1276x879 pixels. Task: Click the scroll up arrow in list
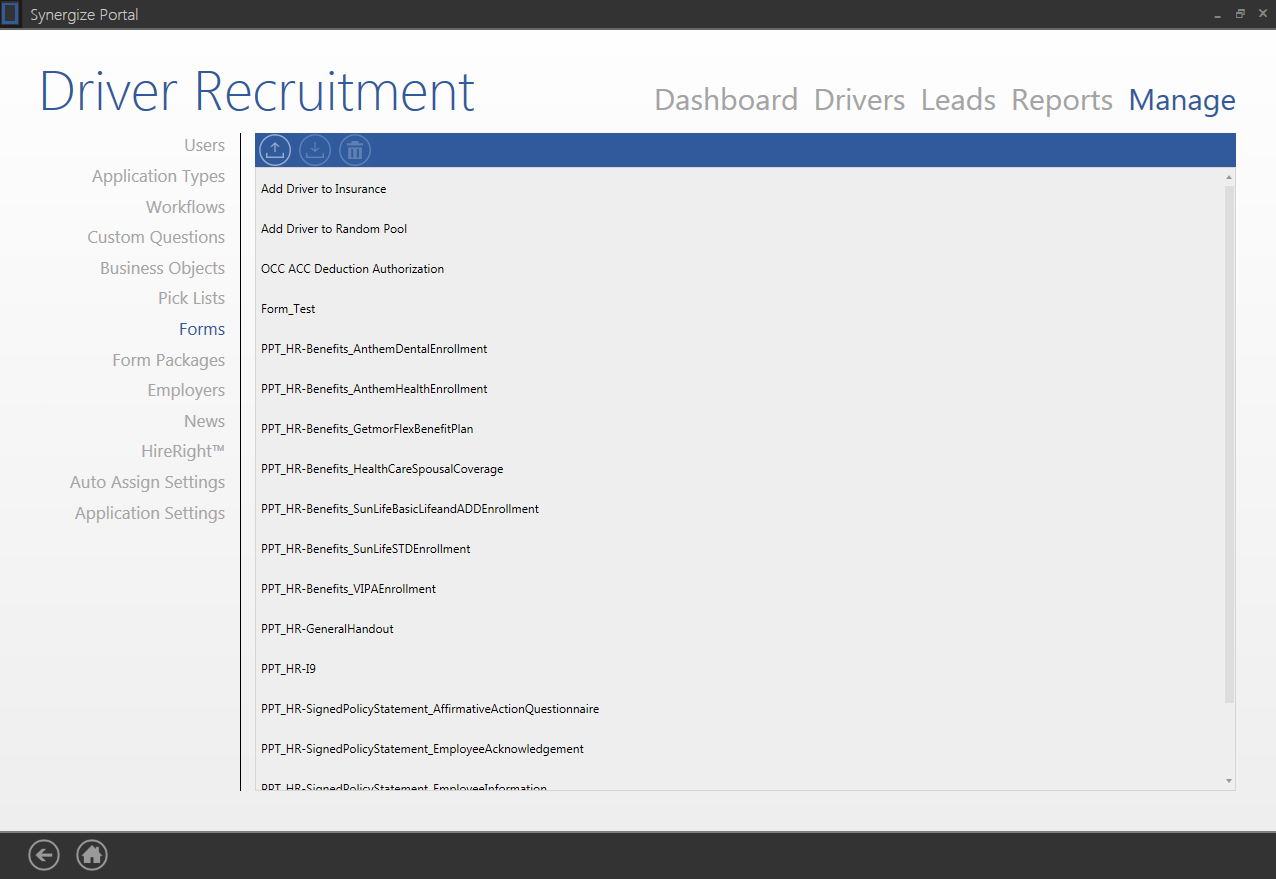pyautogui.click(x=1229, y=177)
